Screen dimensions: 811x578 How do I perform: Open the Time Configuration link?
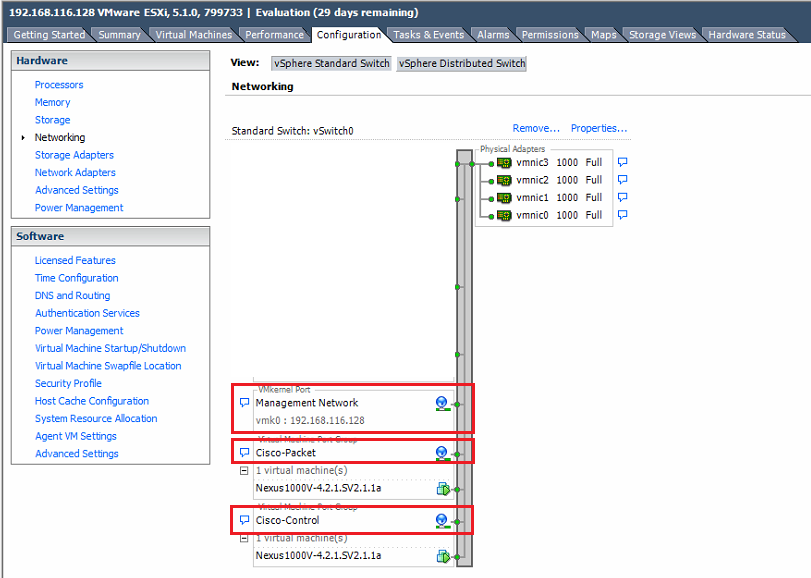pyautogui.click(x=77, y=278)
